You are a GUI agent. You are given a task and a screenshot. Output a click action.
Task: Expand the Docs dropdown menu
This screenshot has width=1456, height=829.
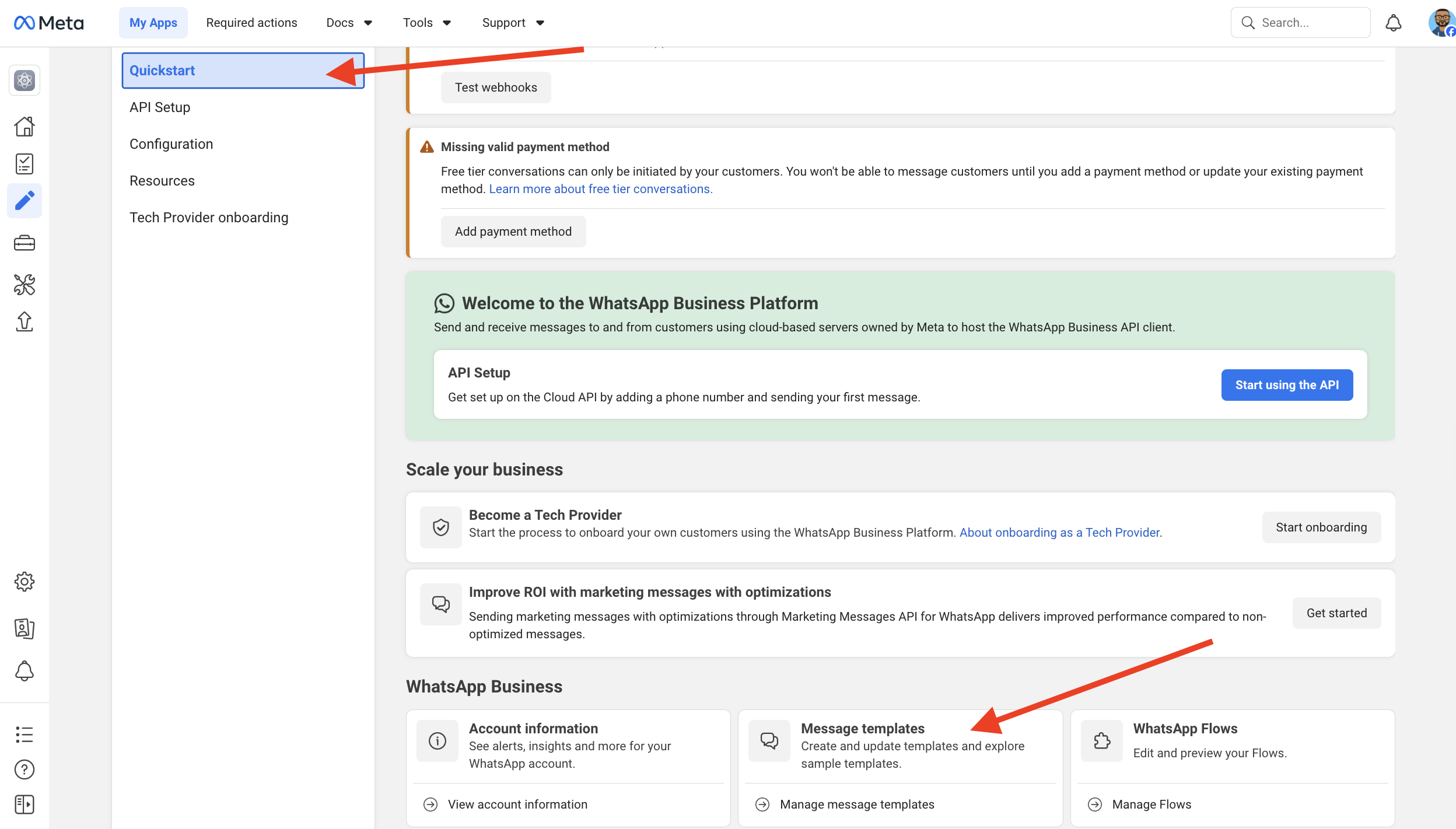coord(349,23)
